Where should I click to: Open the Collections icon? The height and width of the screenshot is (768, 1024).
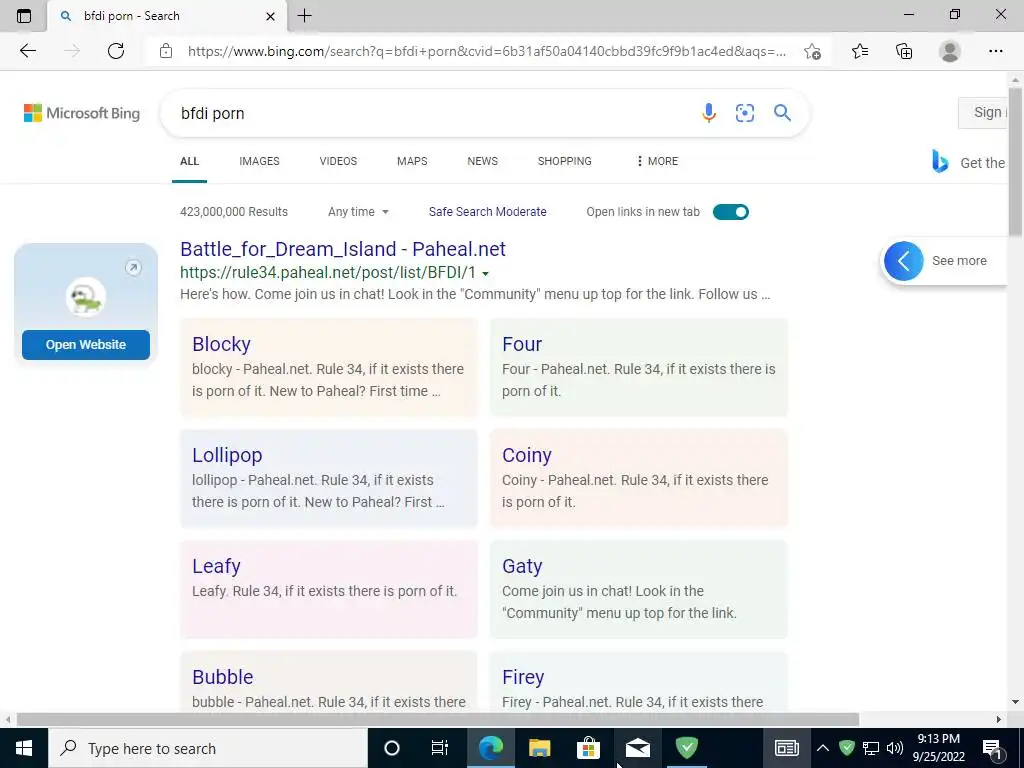(x=904, y=51)
